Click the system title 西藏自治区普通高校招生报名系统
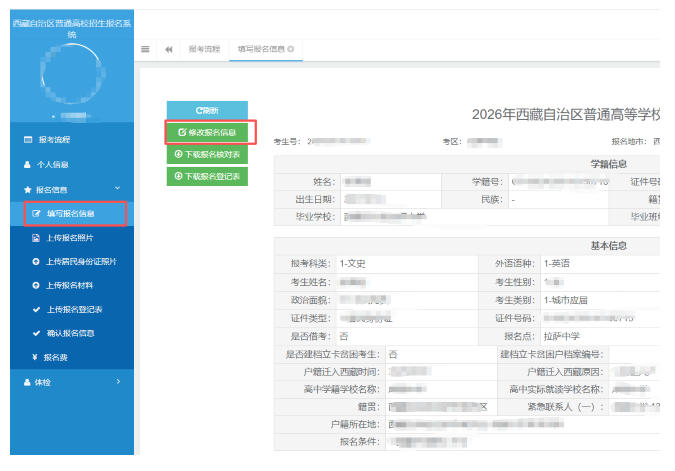 (x=72, y=28)
